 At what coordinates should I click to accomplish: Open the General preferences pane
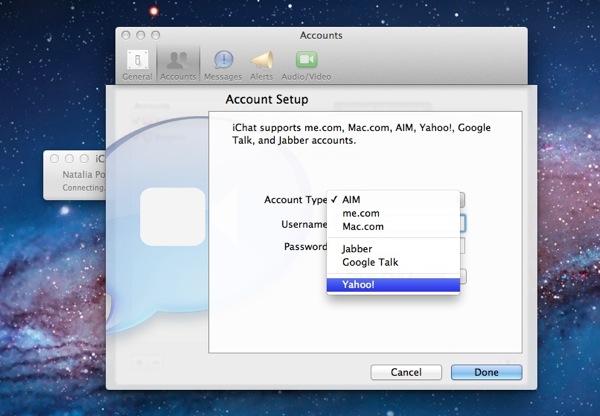pyautogui.click(x=137, y=65)
